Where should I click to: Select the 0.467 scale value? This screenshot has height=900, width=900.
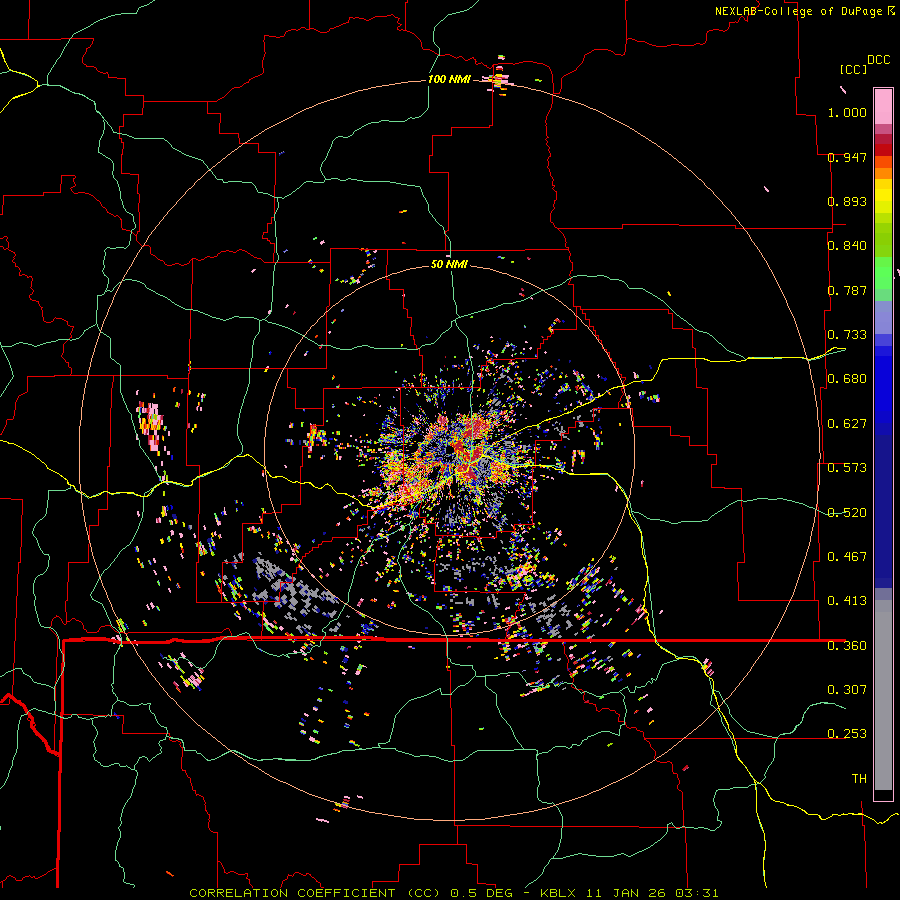point(847,557)
